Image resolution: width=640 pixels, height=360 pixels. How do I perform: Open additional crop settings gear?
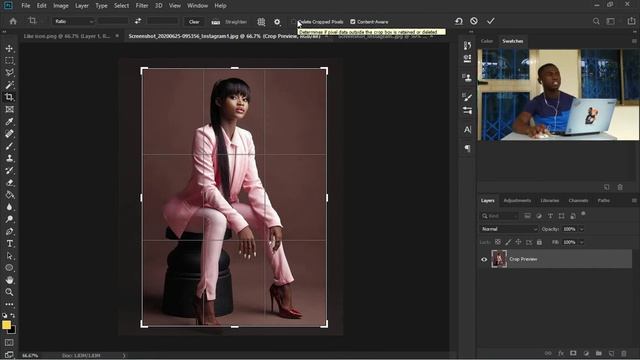[x=277, y=22]
